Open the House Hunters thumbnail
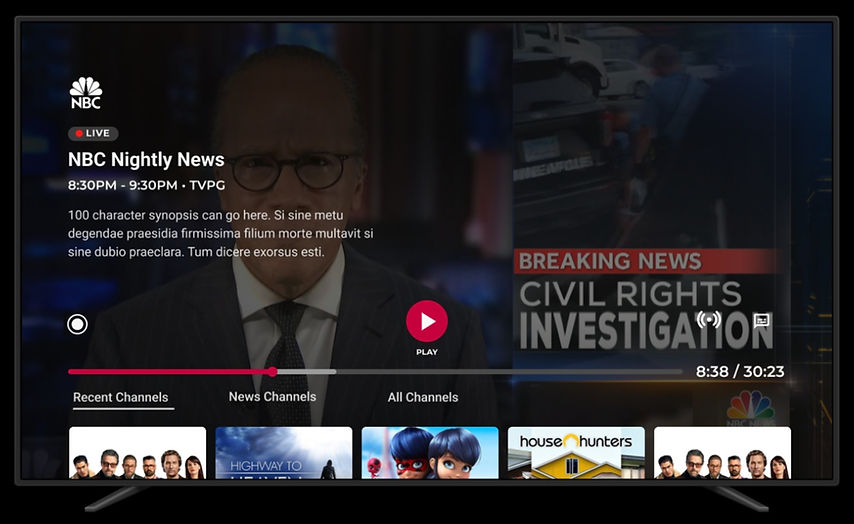 tap(576, 453)
